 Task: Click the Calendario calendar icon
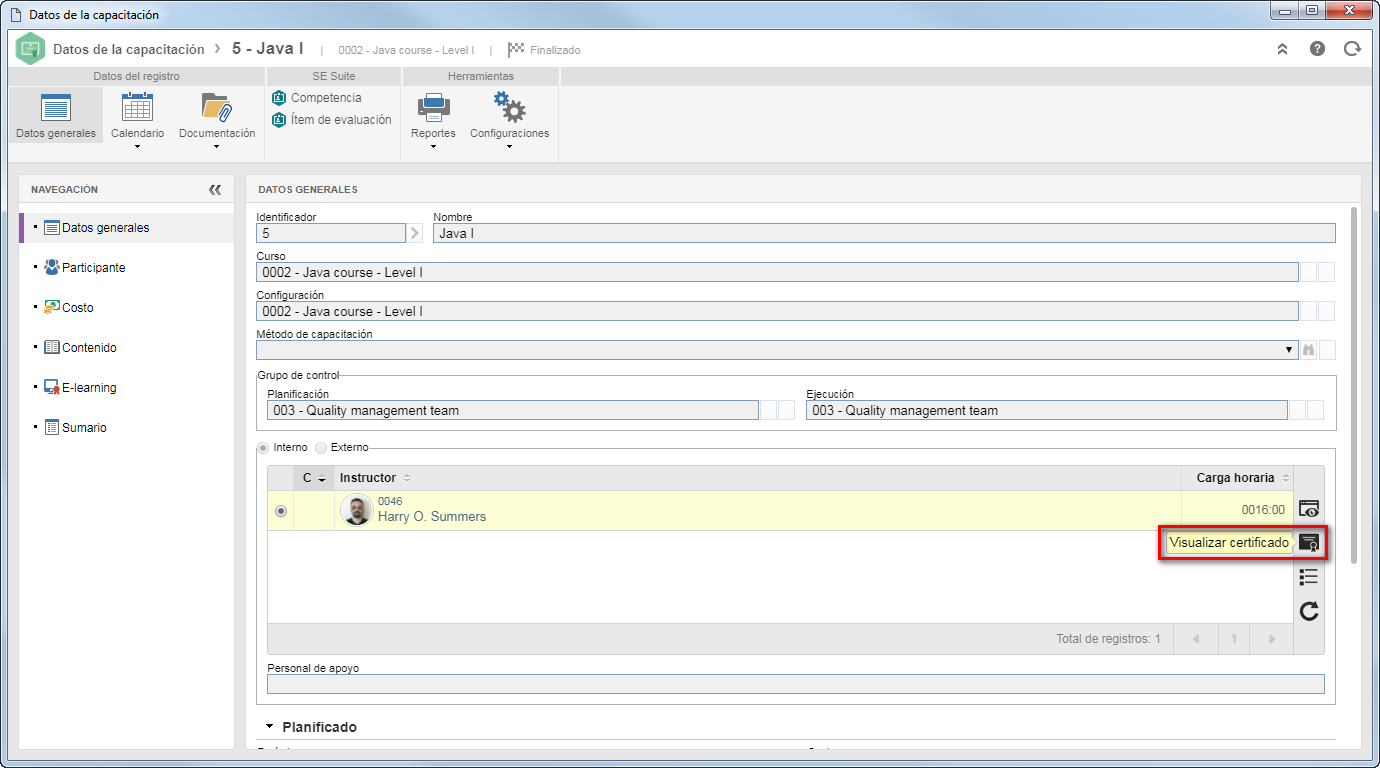tap(137, 107)
